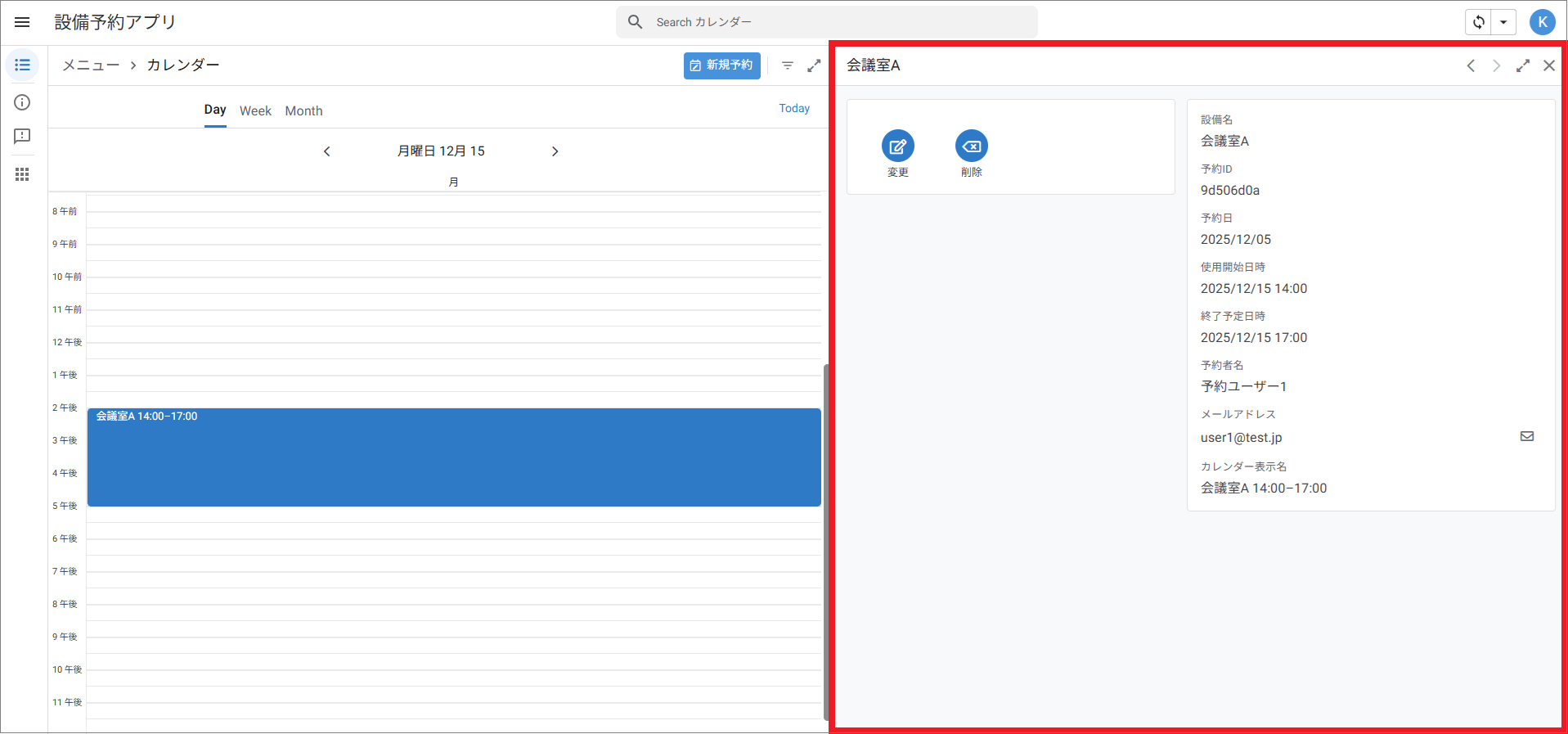Open the apps grid sidebar icon

pyautogui.click(x=22, y=174)
